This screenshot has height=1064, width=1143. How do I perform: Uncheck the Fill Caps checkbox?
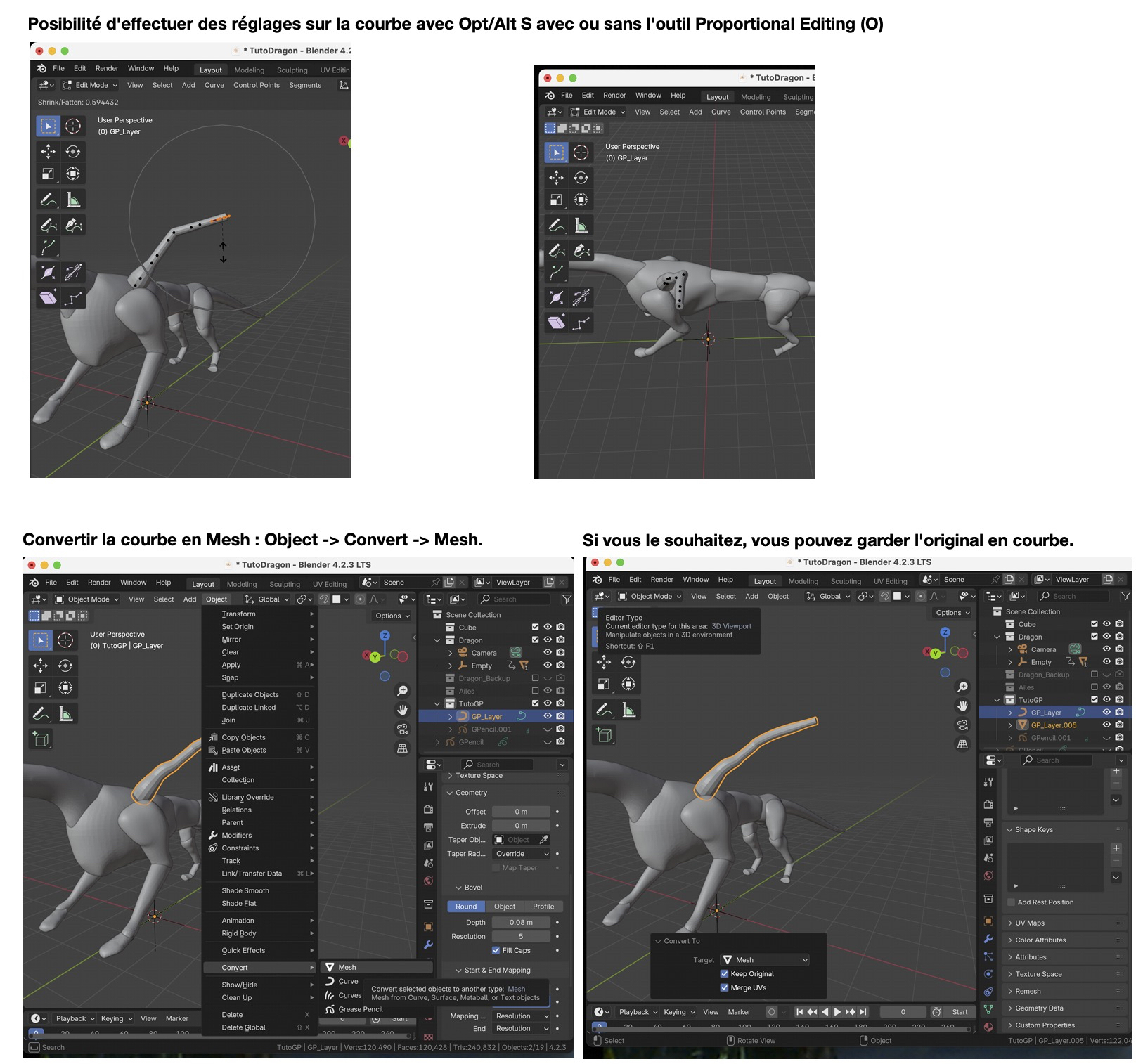tap(496, 950)
